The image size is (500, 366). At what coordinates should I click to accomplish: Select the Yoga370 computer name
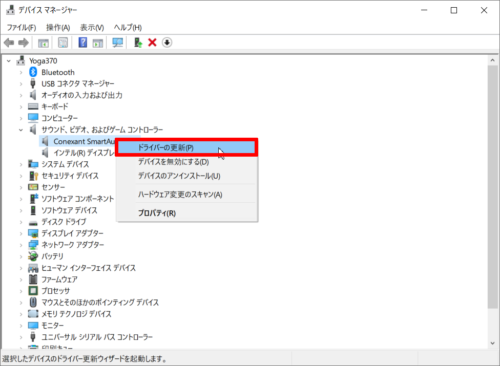[x=43, y=61]
